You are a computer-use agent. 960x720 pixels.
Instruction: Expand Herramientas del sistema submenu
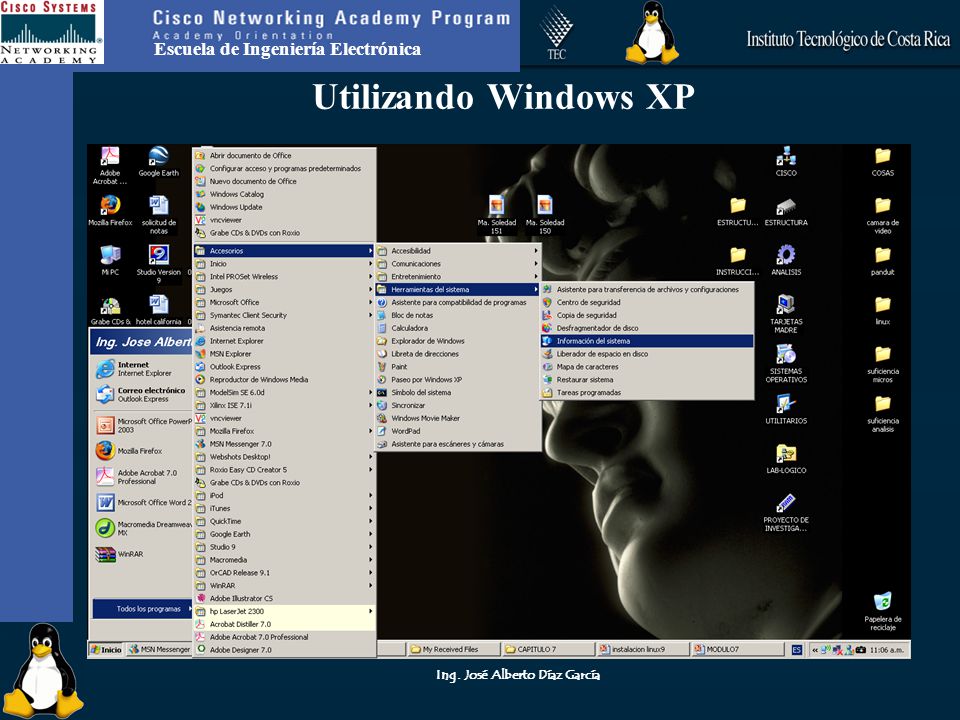pyautogui.click(x=458, y=289)
